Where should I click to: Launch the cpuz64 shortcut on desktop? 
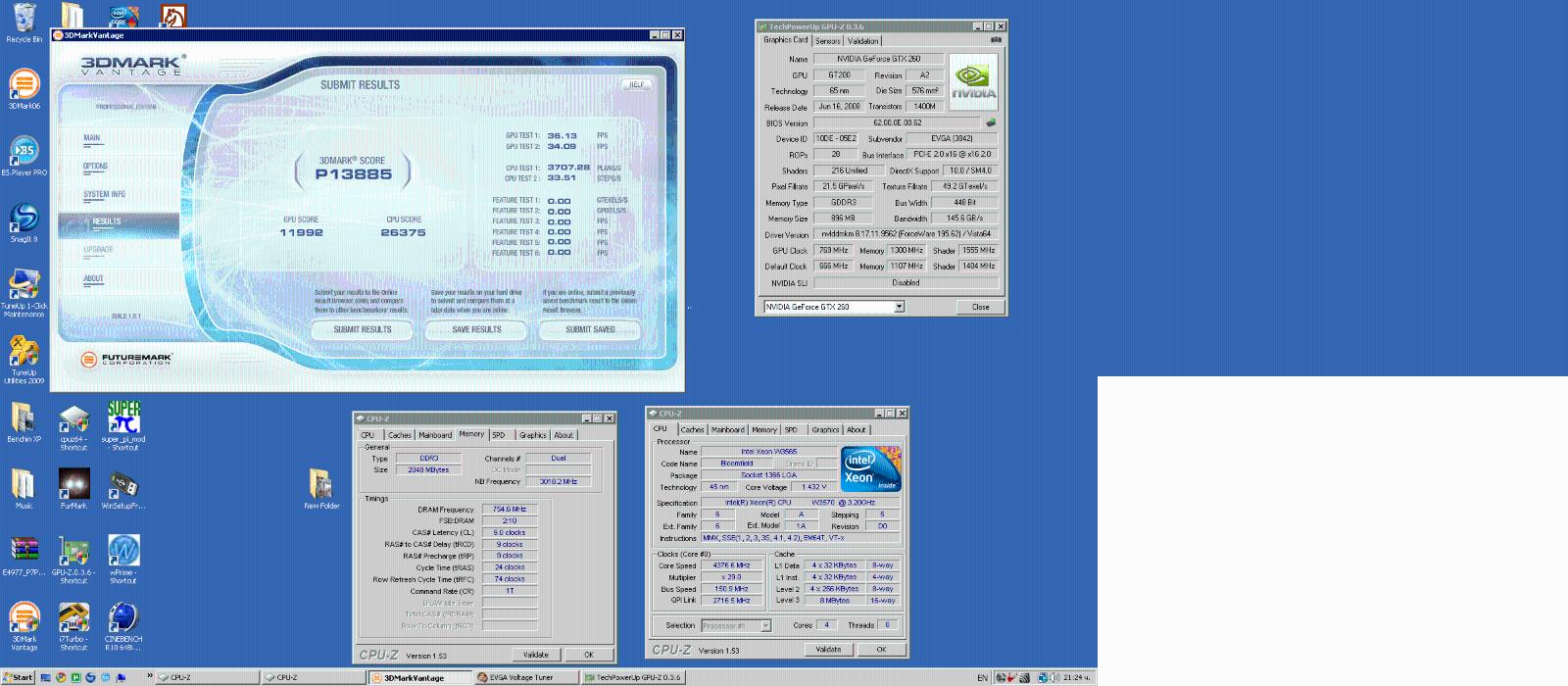73,426
